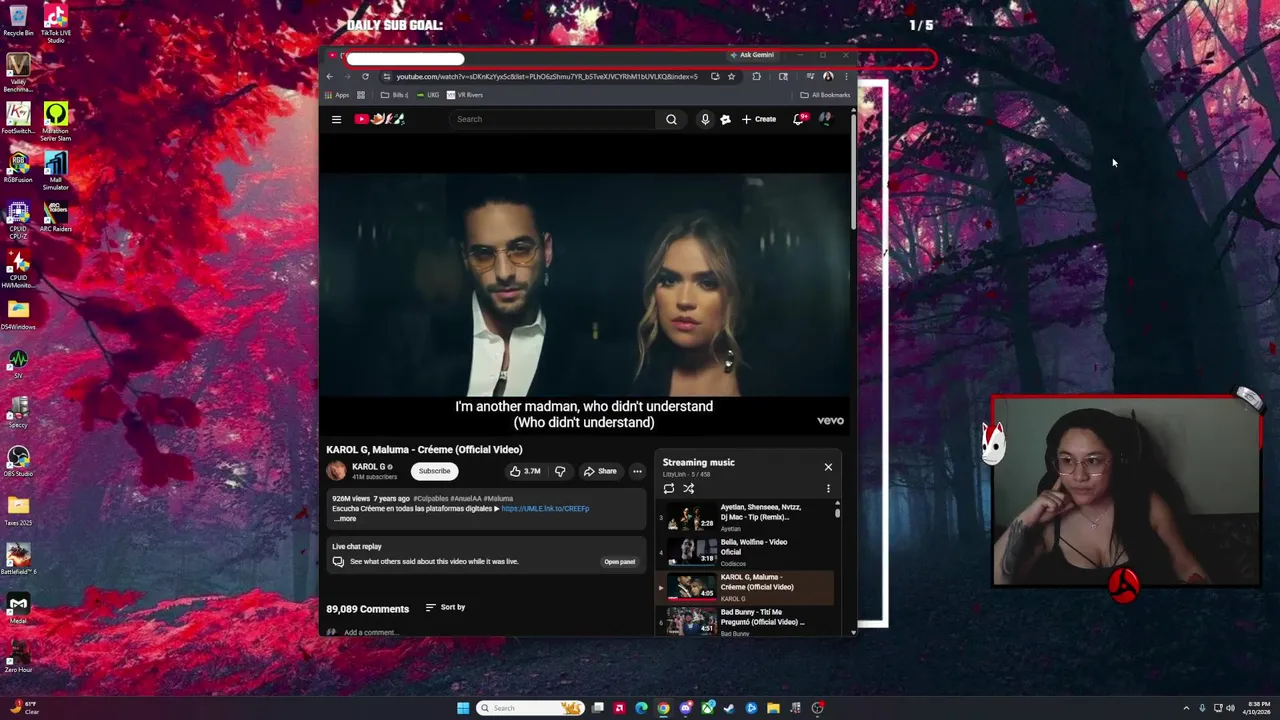The image size is (1280, 720).
Task: Open the UKG bookmark
Action: coord(428,95)
